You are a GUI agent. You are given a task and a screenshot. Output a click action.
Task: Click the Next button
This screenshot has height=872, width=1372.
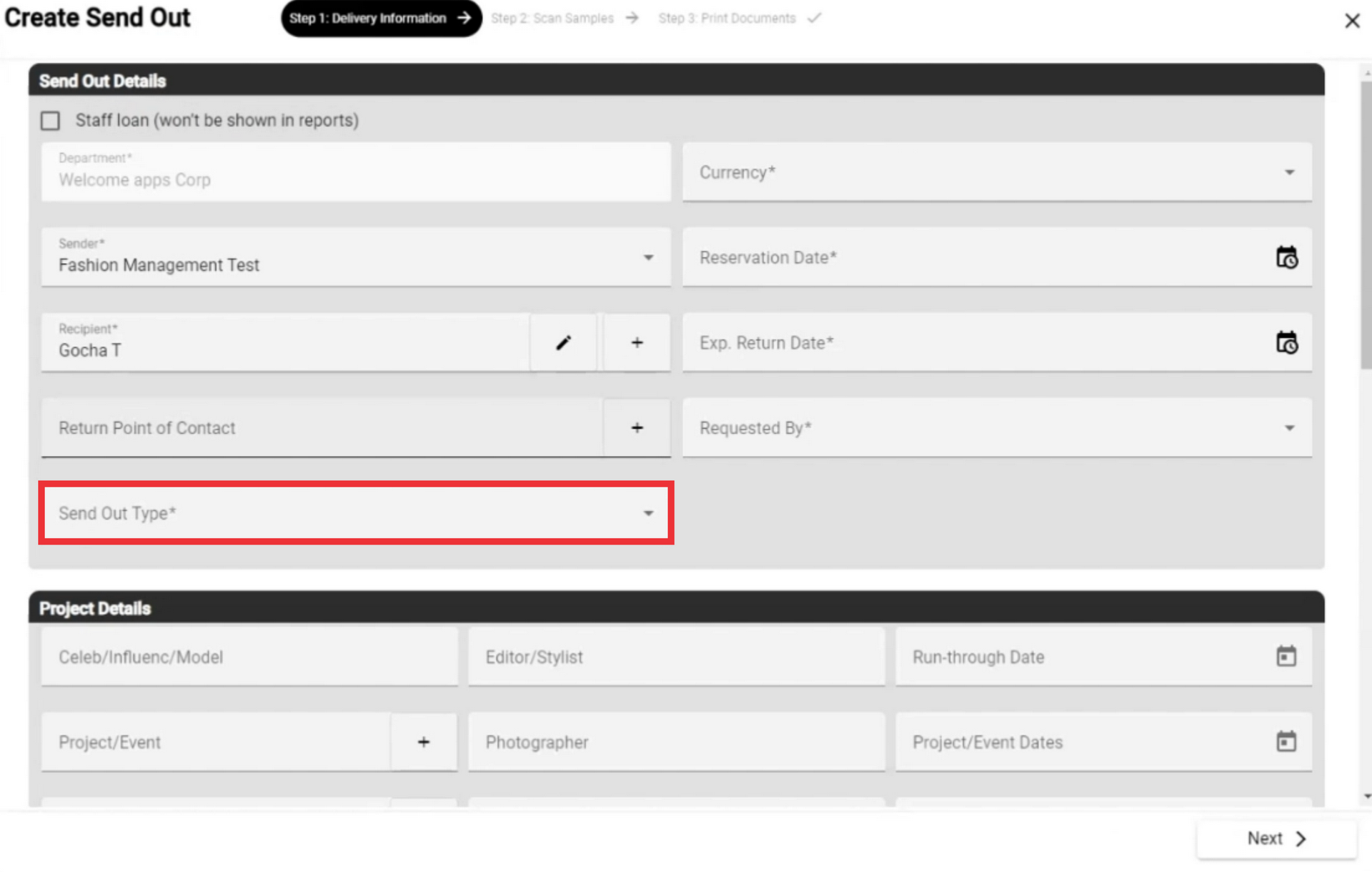coord(1276,838)
